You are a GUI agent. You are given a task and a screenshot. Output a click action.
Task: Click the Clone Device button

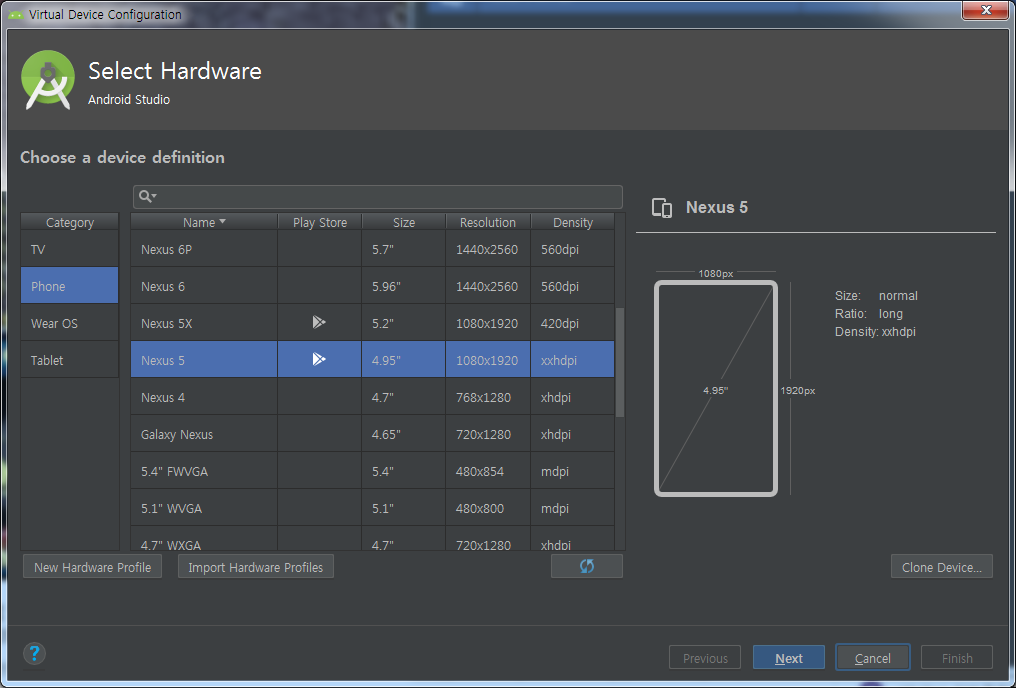(x=941, y=567)
